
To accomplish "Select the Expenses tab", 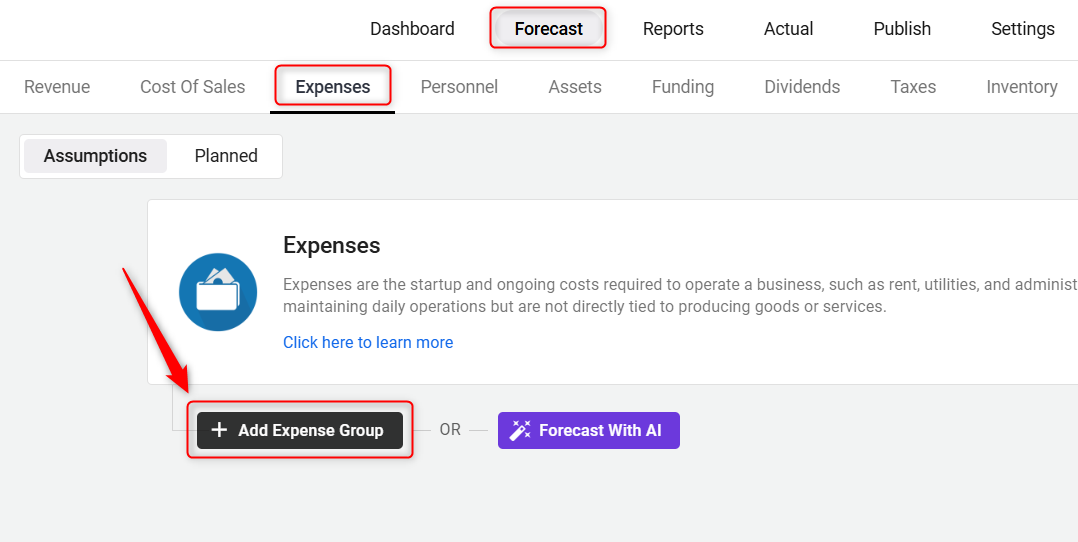I will pos(333,87).
